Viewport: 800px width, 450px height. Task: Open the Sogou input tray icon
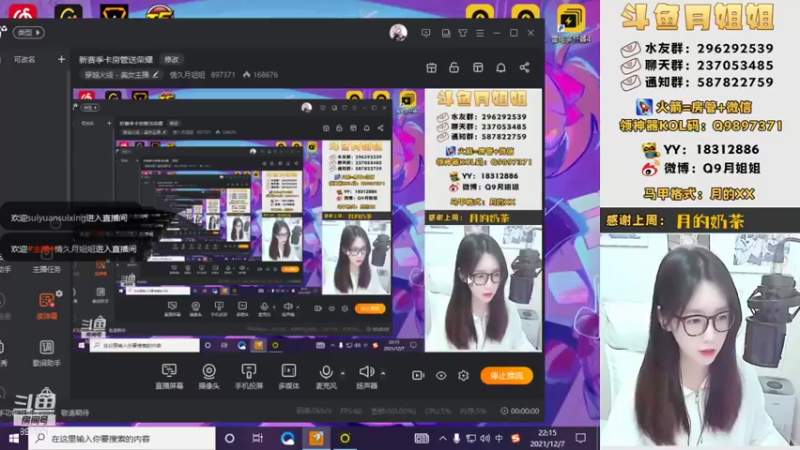515,438
